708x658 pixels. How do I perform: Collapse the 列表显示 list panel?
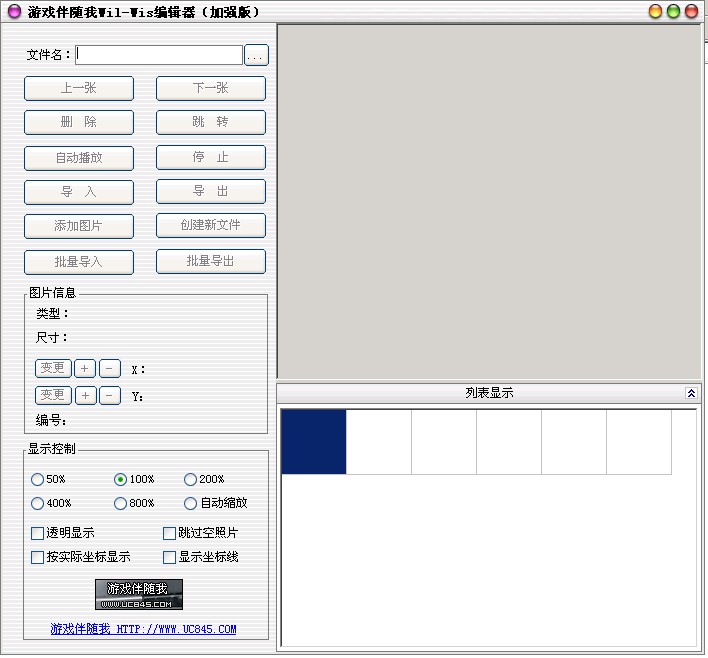tap(691, 394)
